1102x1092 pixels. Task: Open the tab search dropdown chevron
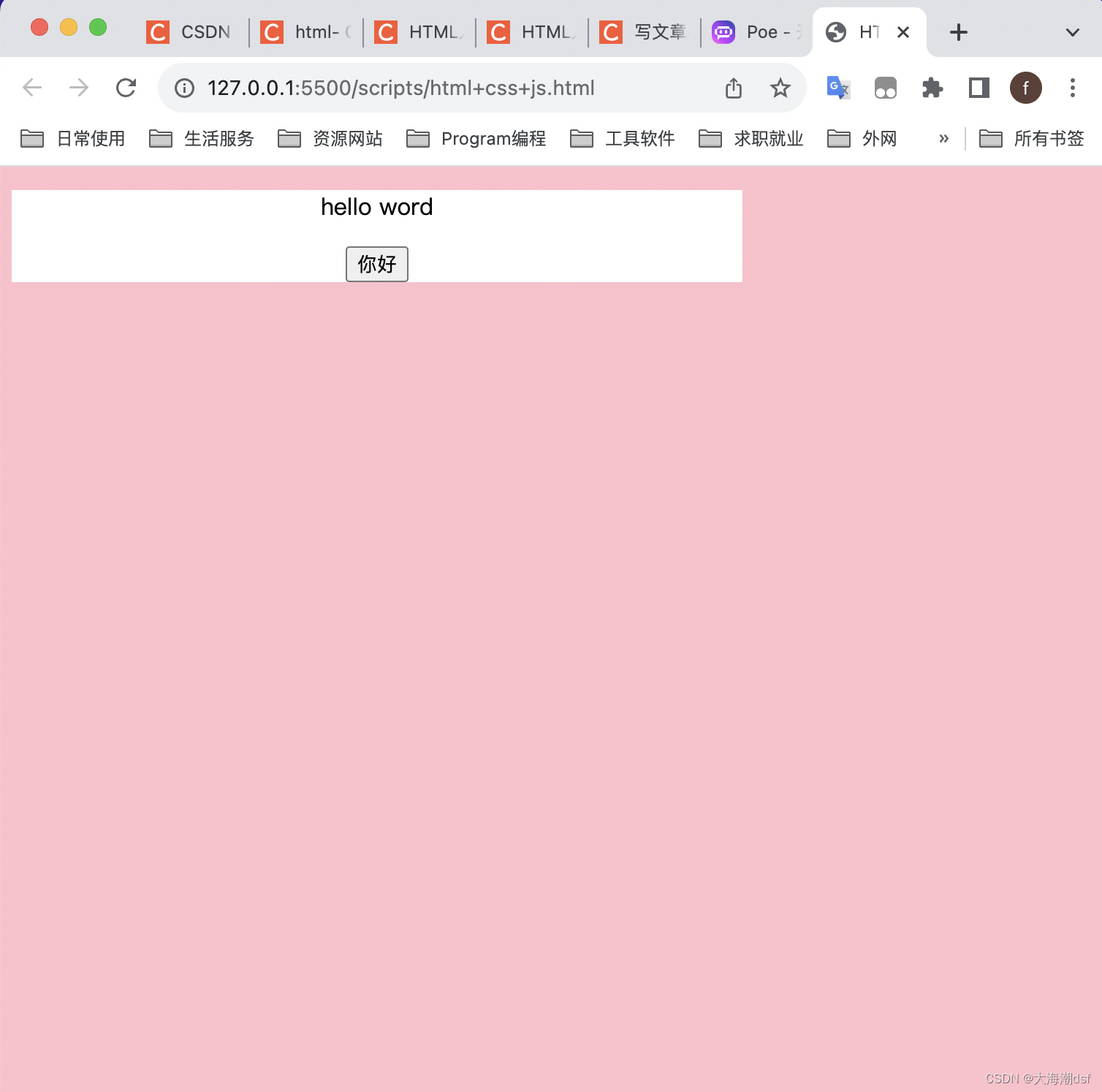tap(1072, 31)
